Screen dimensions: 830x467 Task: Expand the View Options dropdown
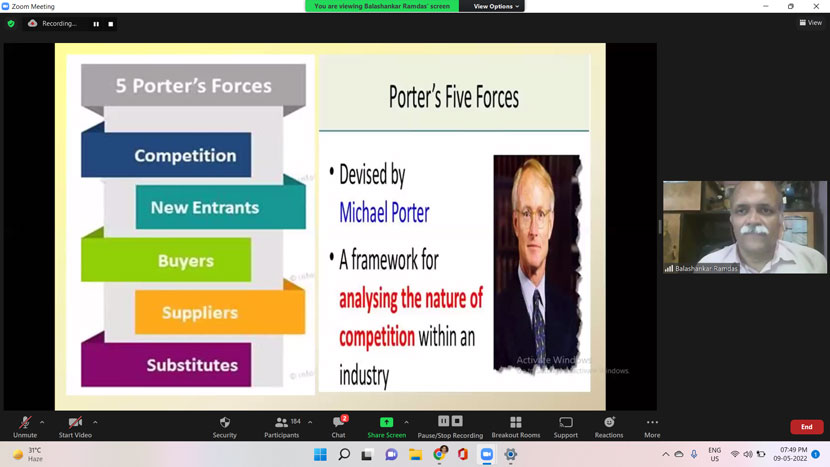[x=496, y=6]
